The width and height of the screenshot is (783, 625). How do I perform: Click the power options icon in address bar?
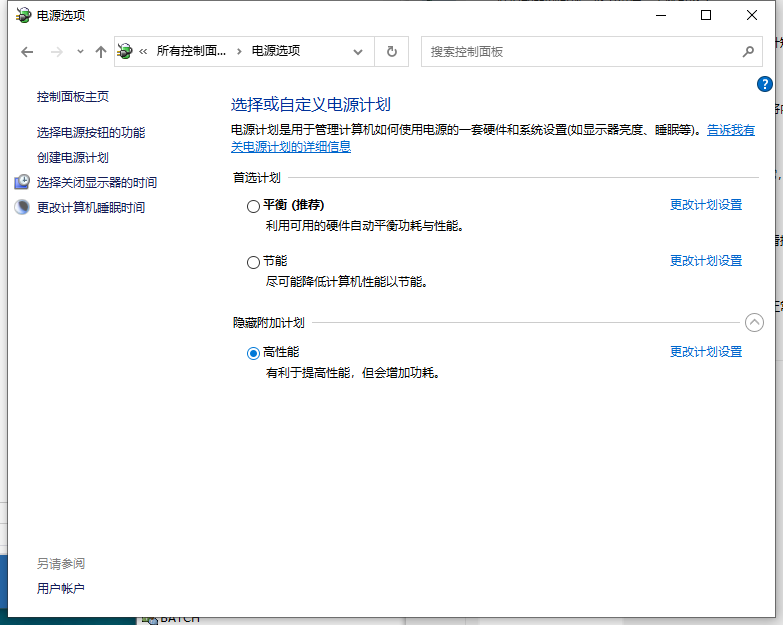pyautogui.click(x=126, y=51)
